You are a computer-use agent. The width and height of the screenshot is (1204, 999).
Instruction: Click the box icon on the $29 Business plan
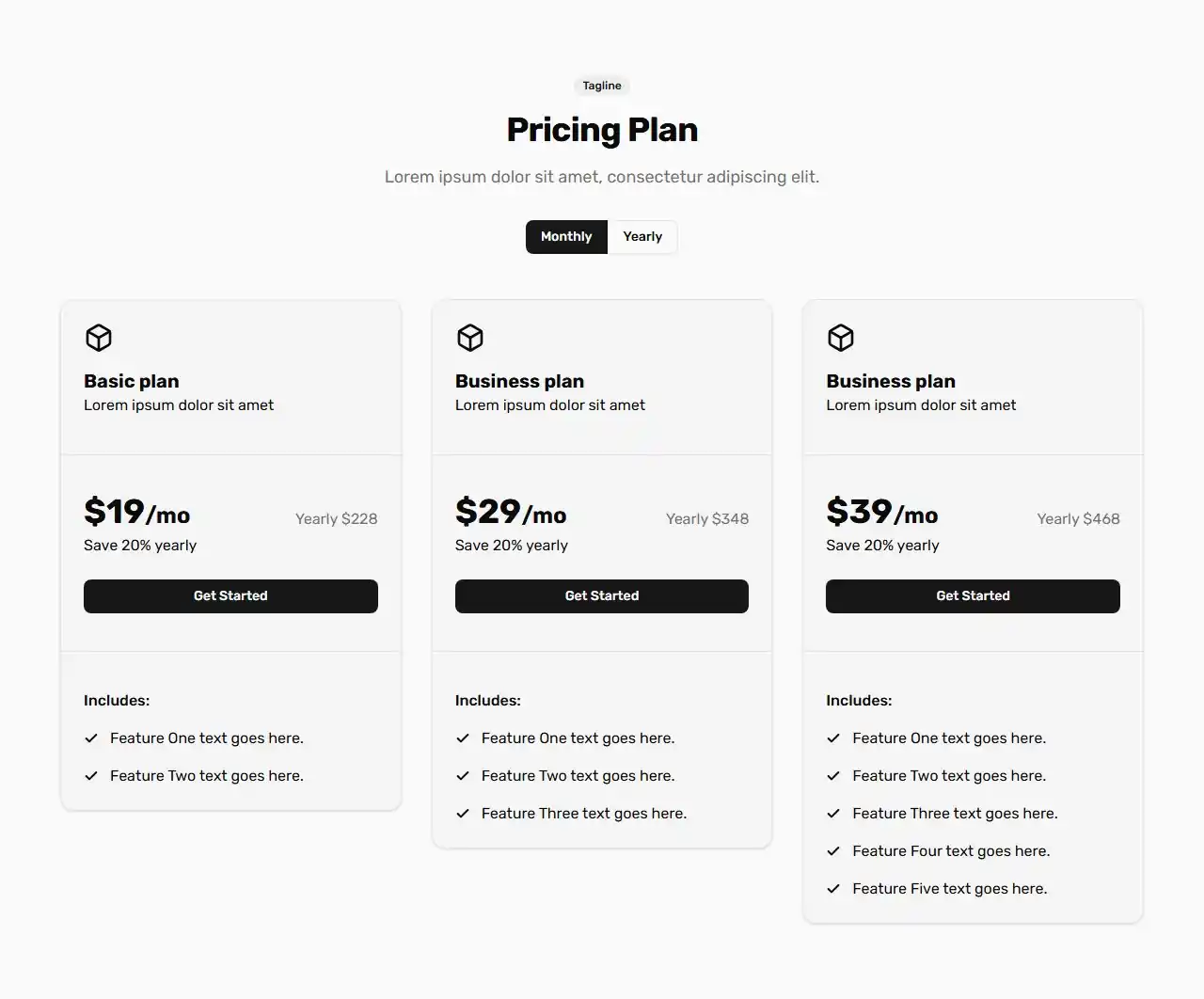469,338
